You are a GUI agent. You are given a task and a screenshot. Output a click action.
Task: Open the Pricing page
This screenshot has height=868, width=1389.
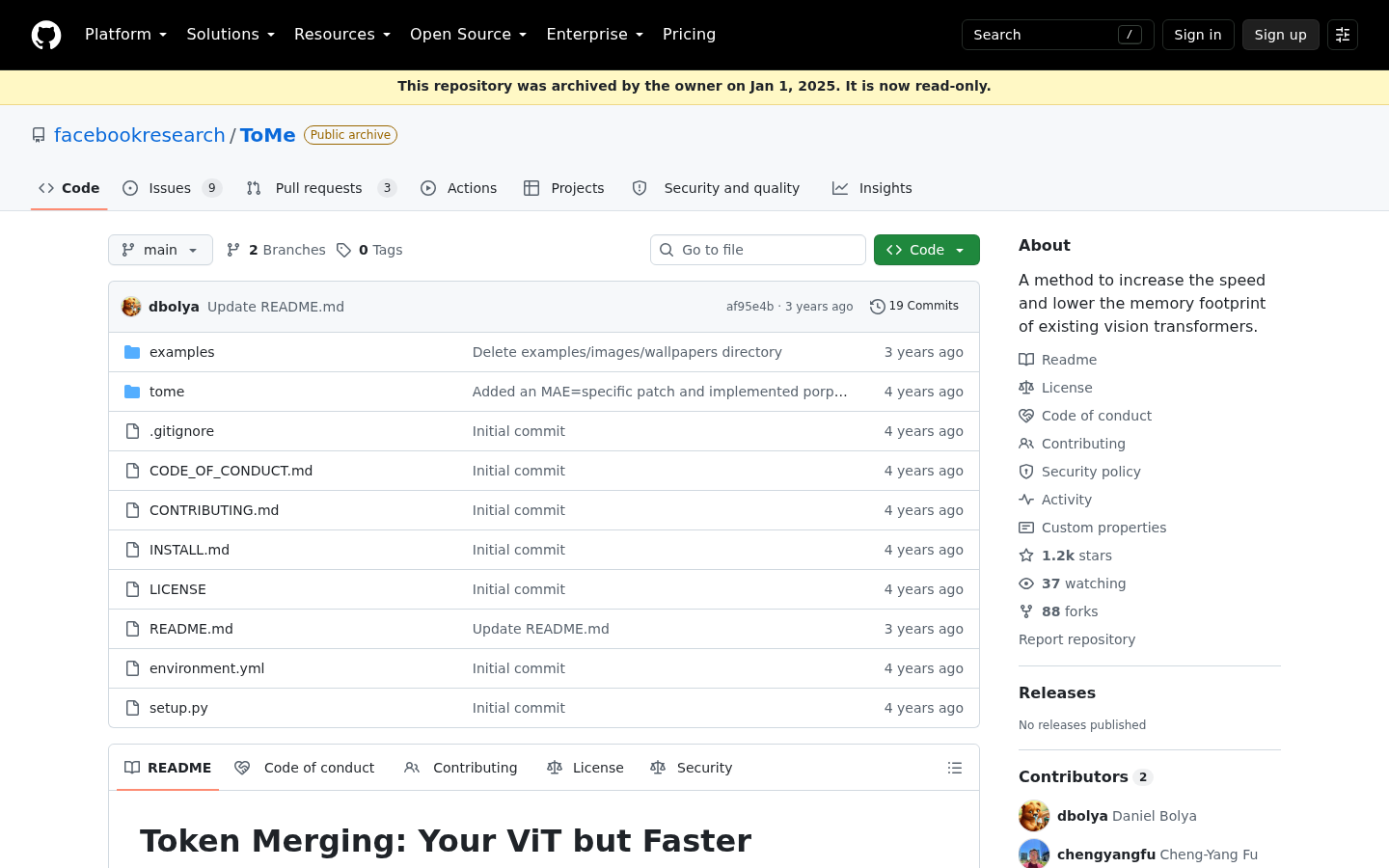tap(689, 35)
